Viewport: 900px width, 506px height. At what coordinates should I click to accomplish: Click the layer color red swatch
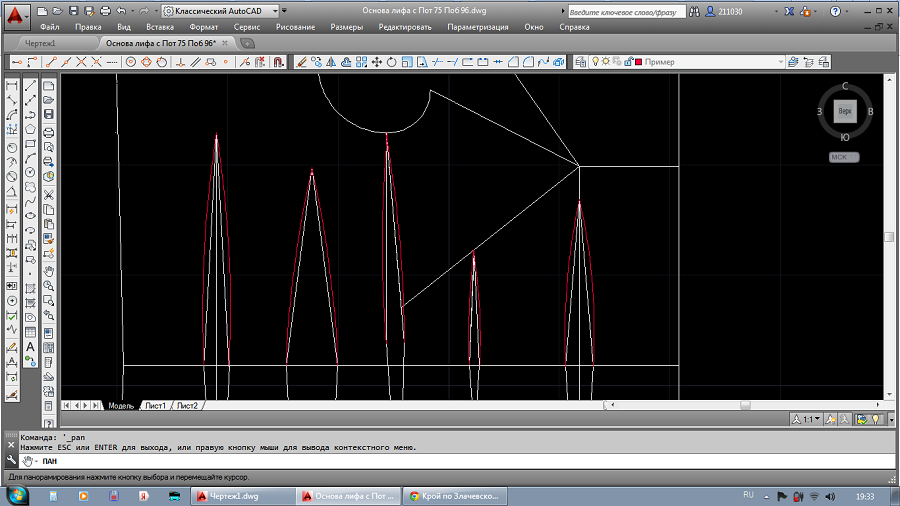coord(638,62)
